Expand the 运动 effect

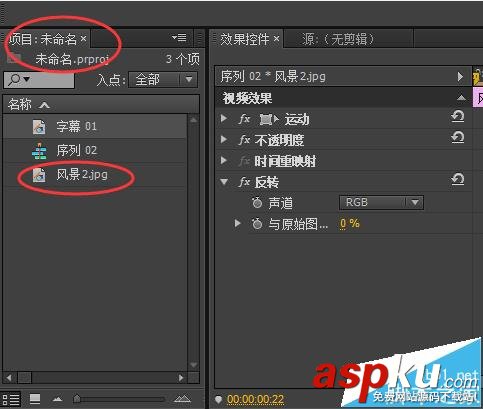click(224, 119)
